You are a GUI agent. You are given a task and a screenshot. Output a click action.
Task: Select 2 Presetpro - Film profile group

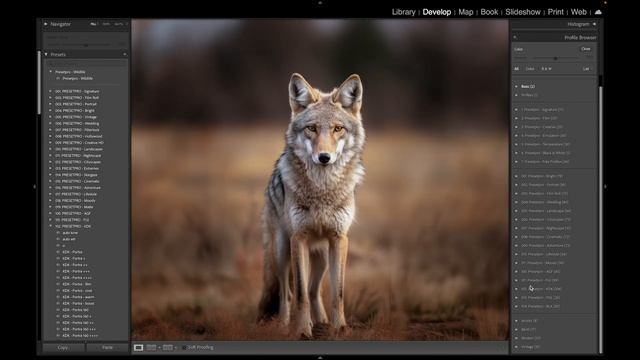(x=539, y=118)
